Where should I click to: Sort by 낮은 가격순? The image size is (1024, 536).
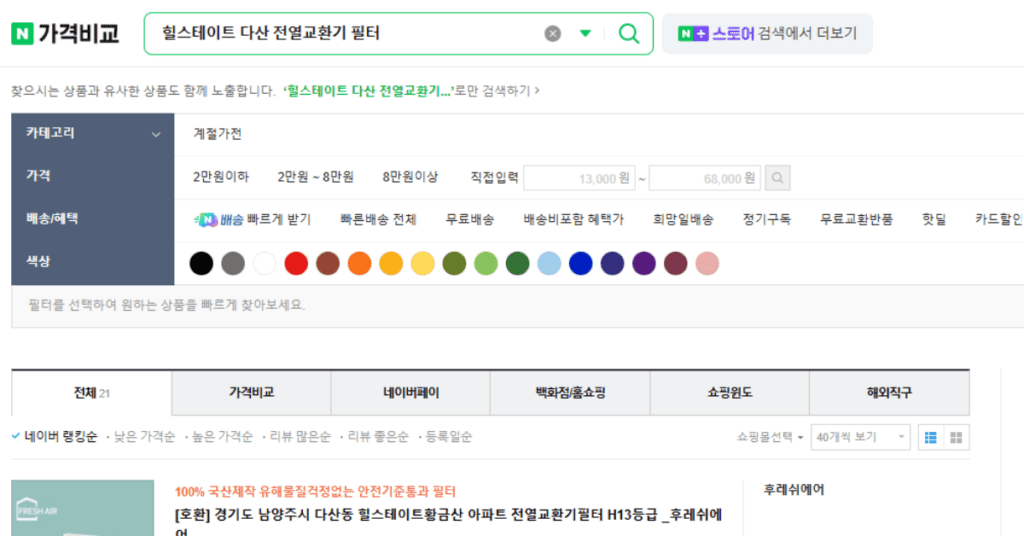144,437
